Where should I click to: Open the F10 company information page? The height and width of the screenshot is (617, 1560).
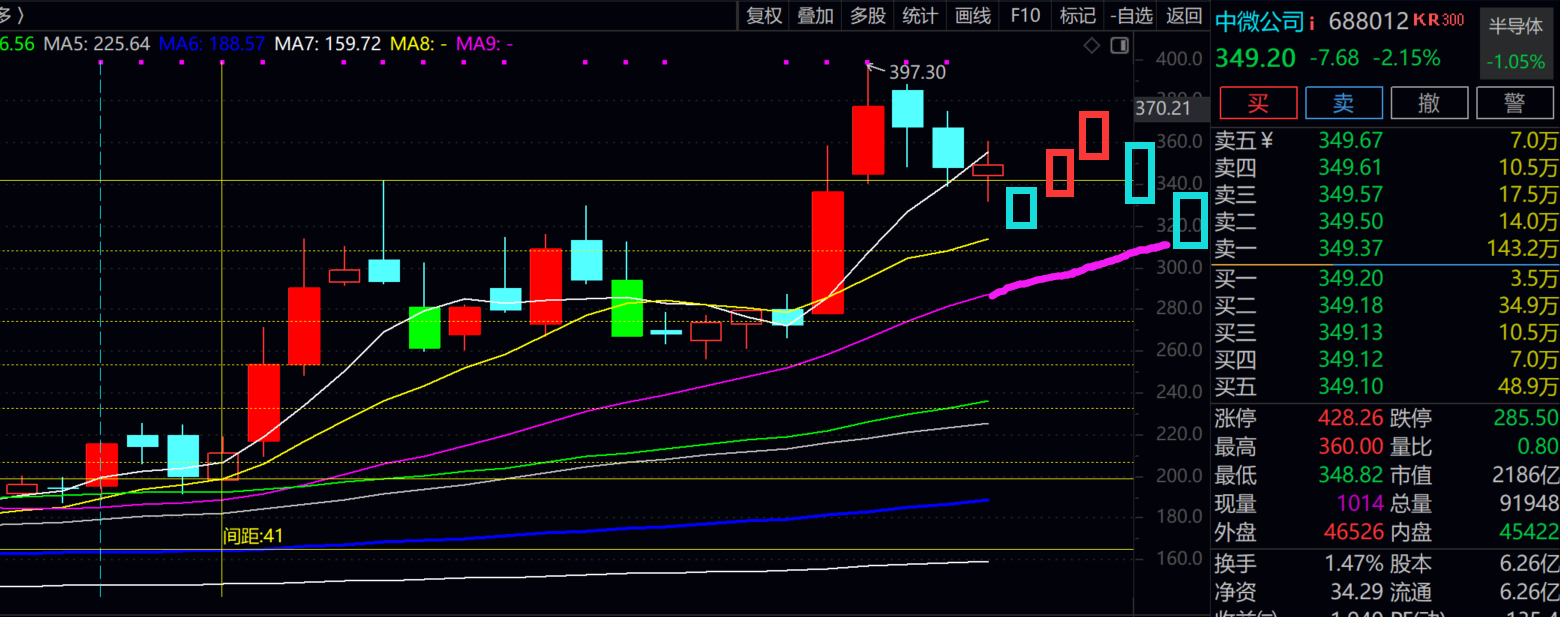(1025, 15)
